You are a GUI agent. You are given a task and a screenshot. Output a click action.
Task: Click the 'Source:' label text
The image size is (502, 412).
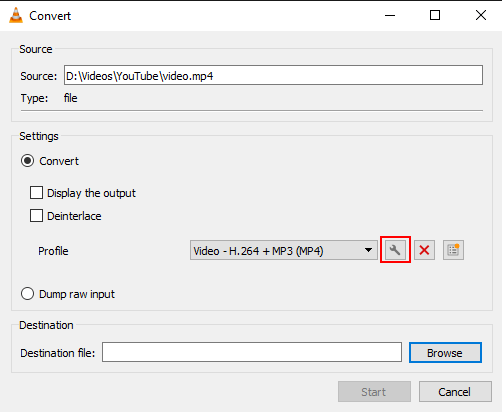click(x=39, y=76)
